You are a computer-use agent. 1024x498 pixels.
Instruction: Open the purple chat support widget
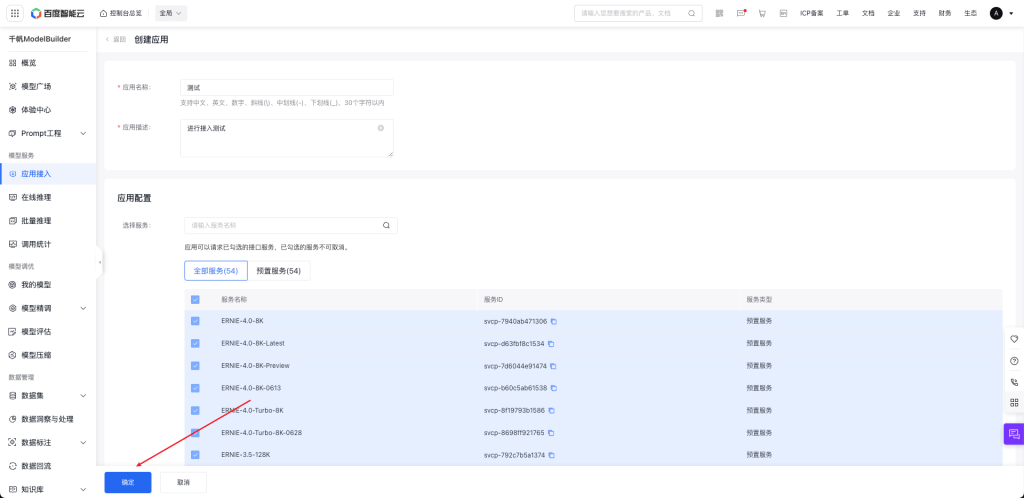click(x=1013, y=434)
